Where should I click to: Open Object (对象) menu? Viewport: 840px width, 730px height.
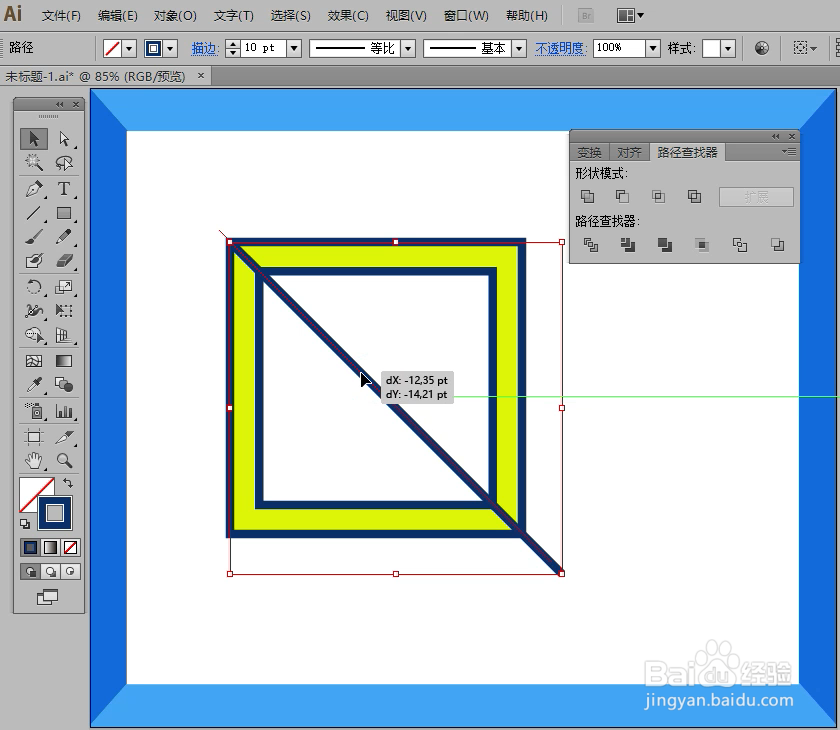(x=175, y=16)
